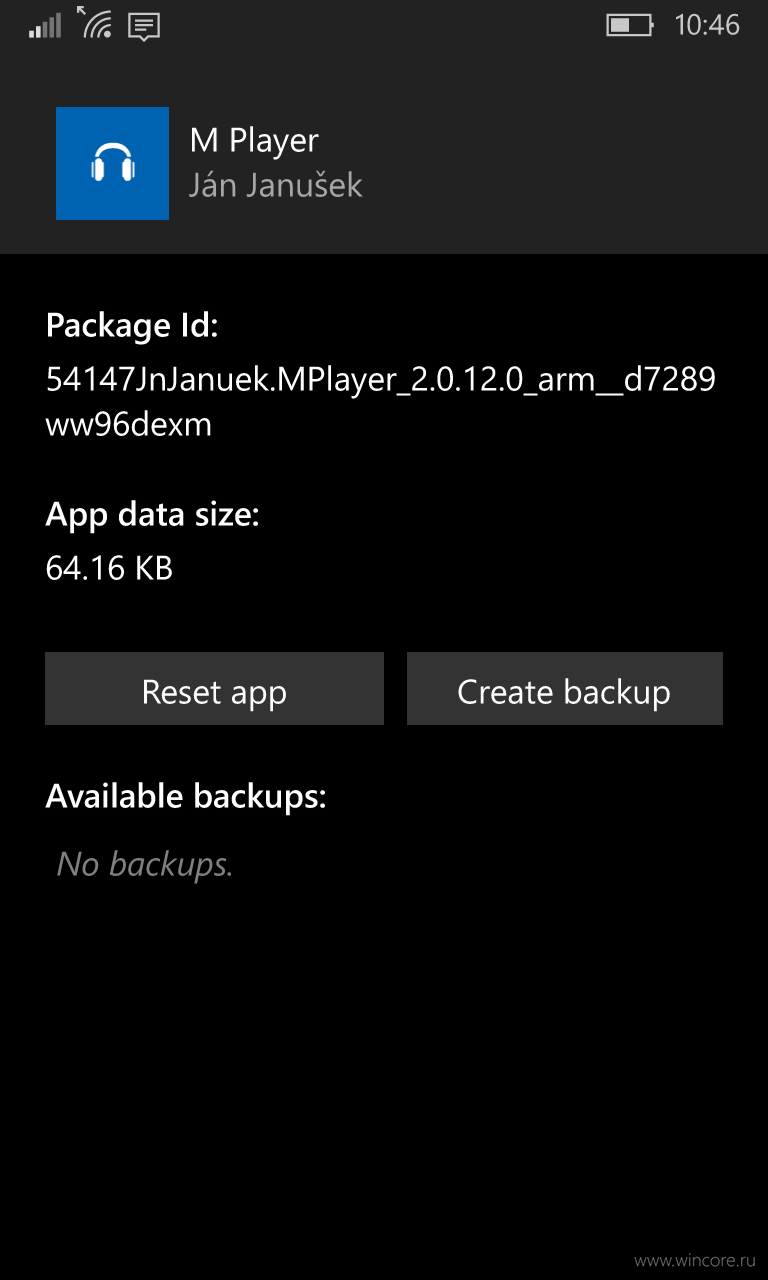This screenshot has width=768, height=1280.
Task: Tap the No backups placeholder text
Action: click(x=145, y=864)
